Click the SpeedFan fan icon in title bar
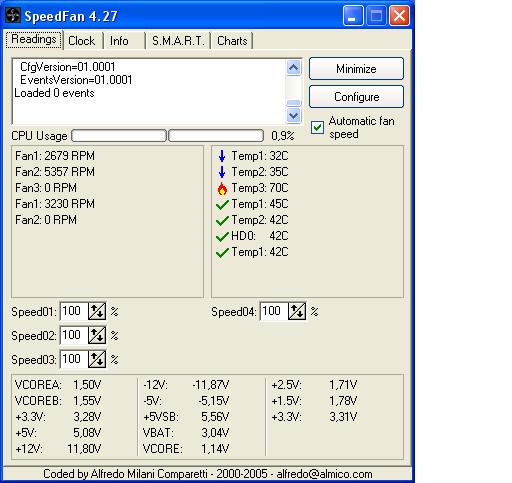 (x=13, y=15)
